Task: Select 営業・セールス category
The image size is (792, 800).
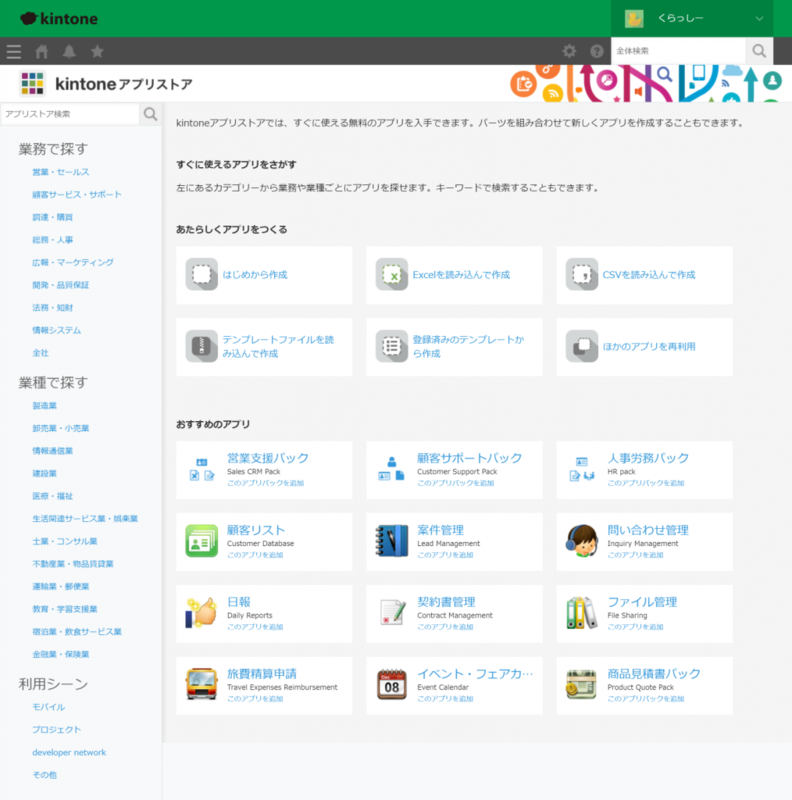Action: coord(61,172)
